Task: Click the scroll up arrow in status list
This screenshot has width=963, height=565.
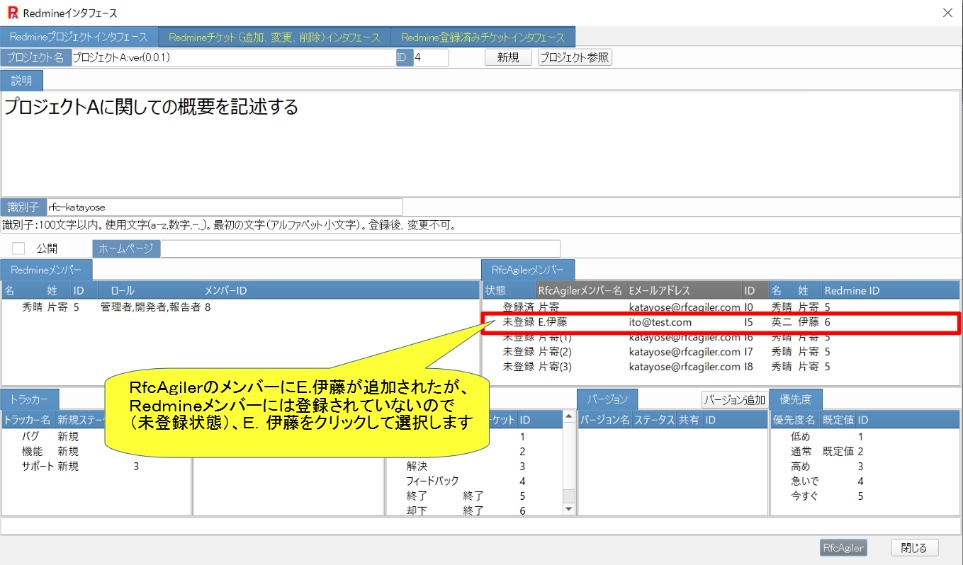Action: click(569, 417)
